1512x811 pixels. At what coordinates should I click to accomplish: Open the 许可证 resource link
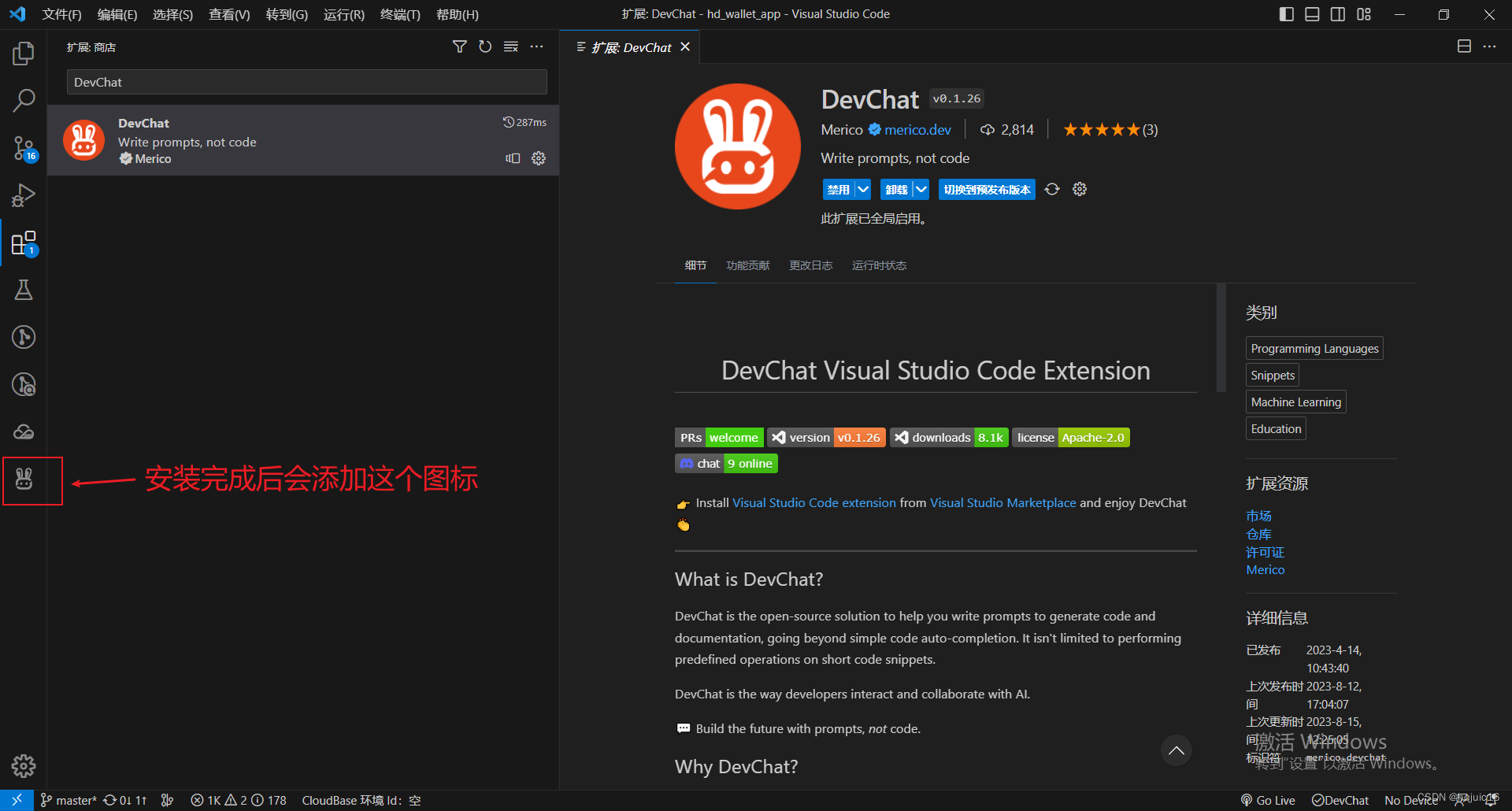click(1265, 552)
